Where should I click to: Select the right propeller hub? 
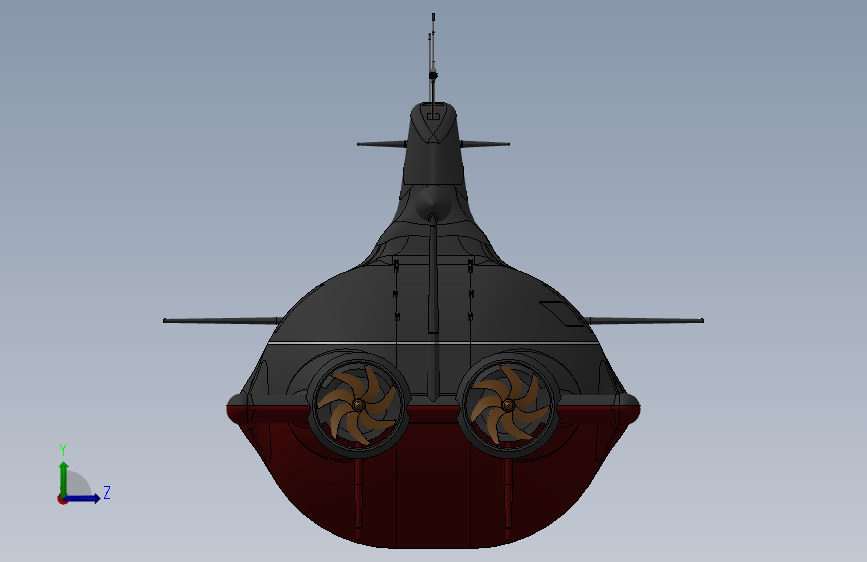coord(508,405)
